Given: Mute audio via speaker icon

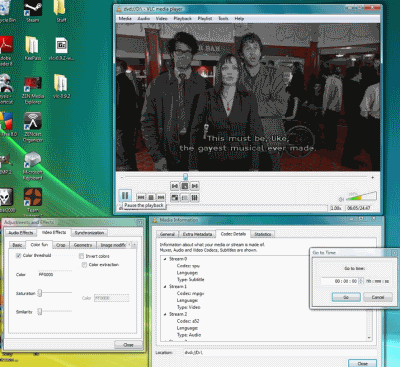Looking at the screenshot, I should click(341, 199).
